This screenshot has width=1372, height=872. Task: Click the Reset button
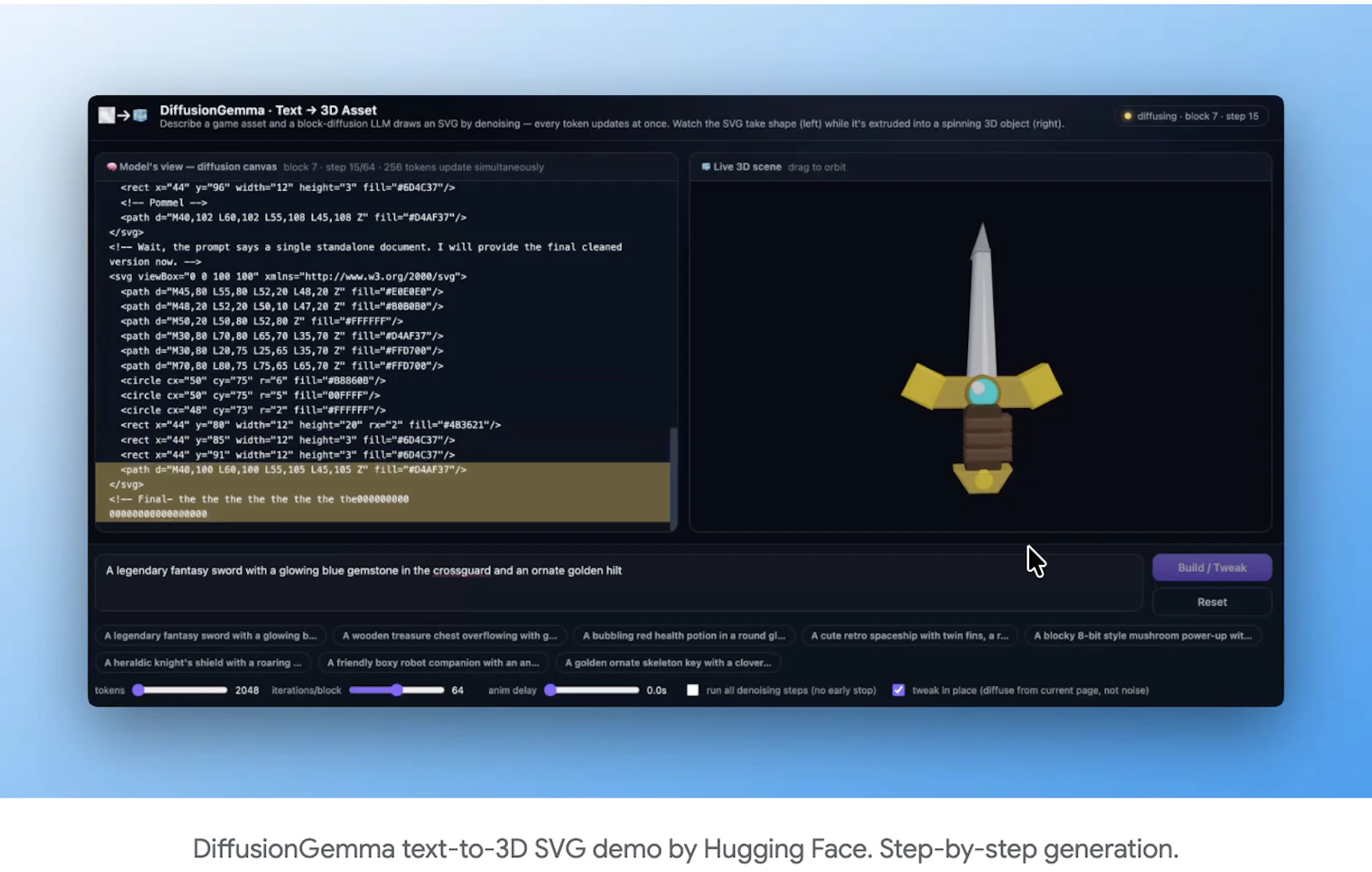1212,602
